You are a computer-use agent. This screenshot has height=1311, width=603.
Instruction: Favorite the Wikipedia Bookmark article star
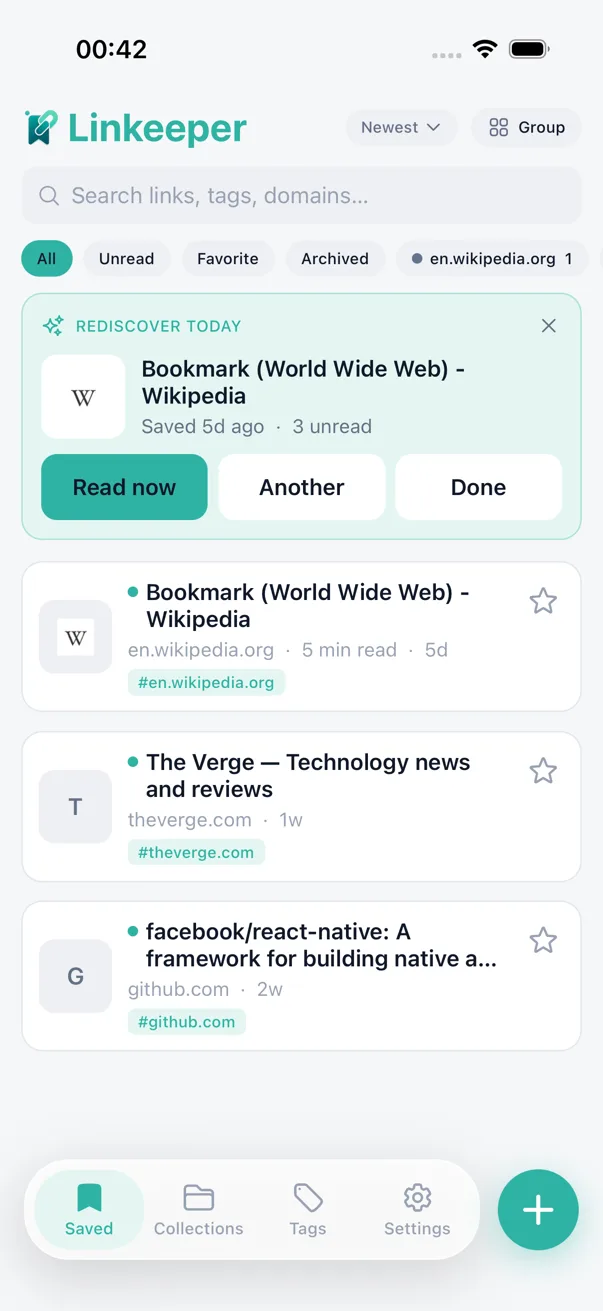tap(543, 601)
